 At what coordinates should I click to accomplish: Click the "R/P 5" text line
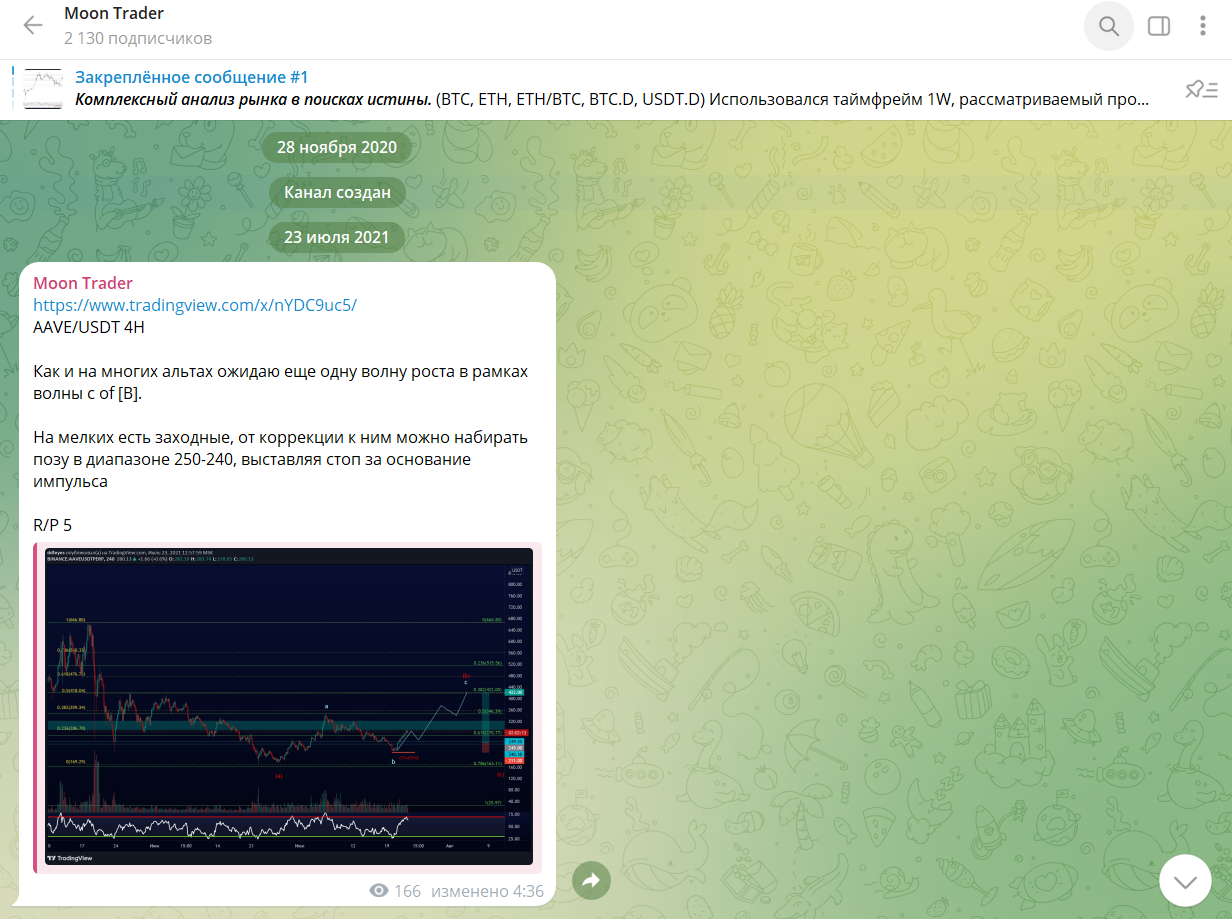[x=53, y=525]
